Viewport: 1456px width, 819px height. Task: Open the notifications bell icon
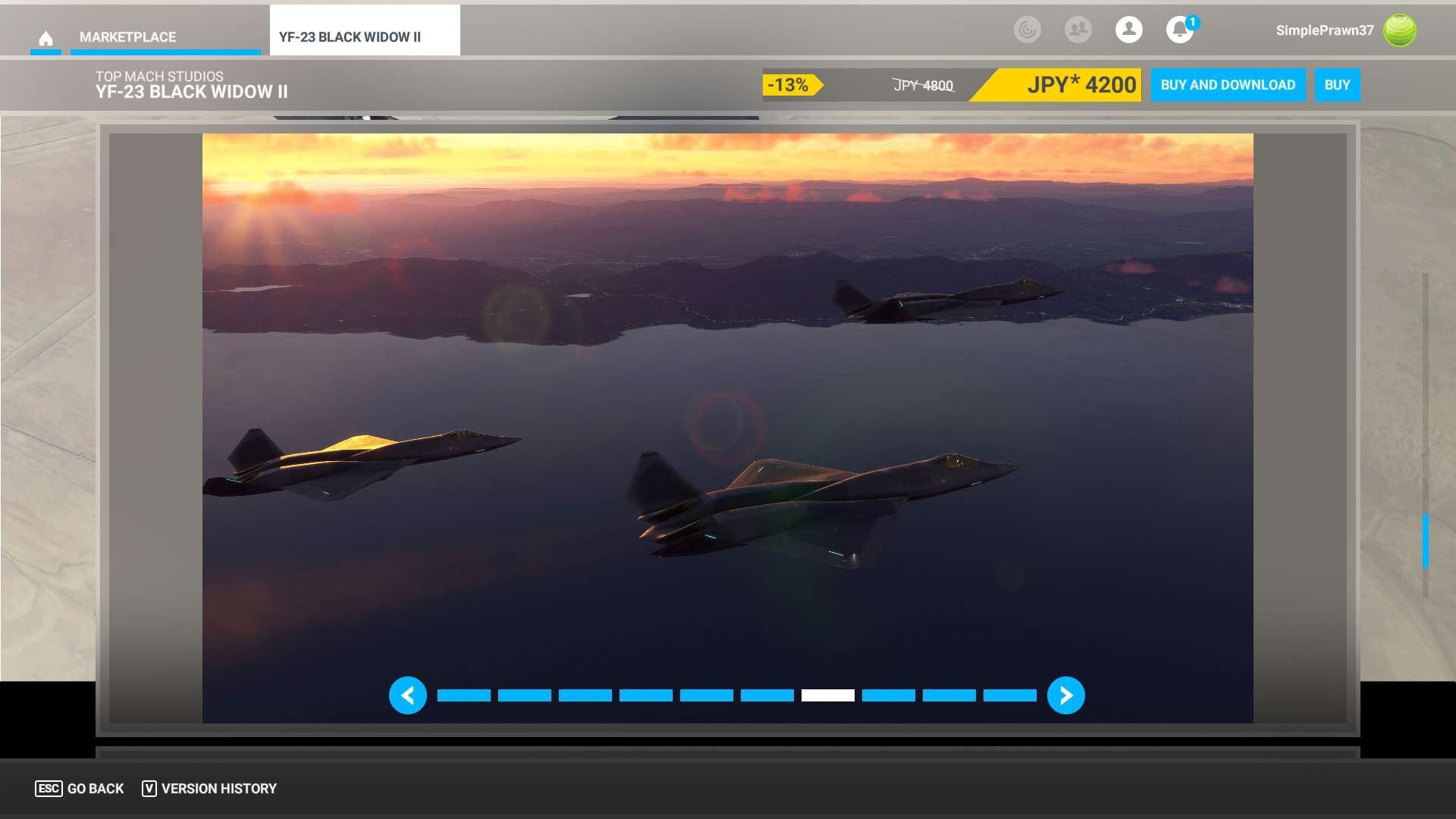[x=1178, y=30]
